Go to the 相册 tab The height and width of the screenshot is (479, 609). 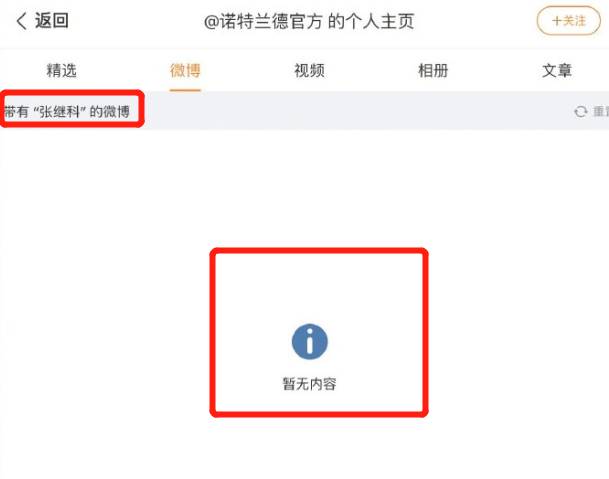(433, 71)
